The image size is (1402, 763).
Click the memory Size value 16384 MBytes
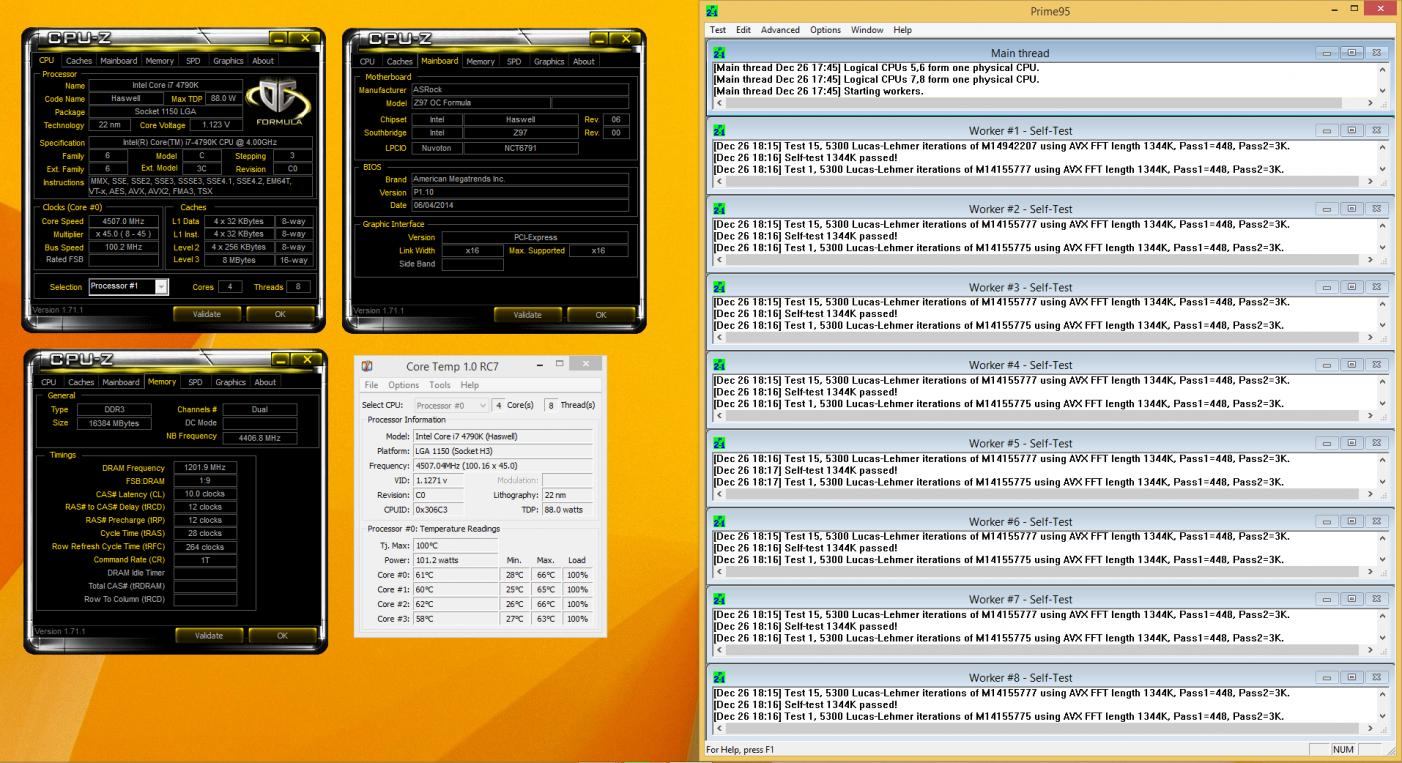tap(113, 423)
